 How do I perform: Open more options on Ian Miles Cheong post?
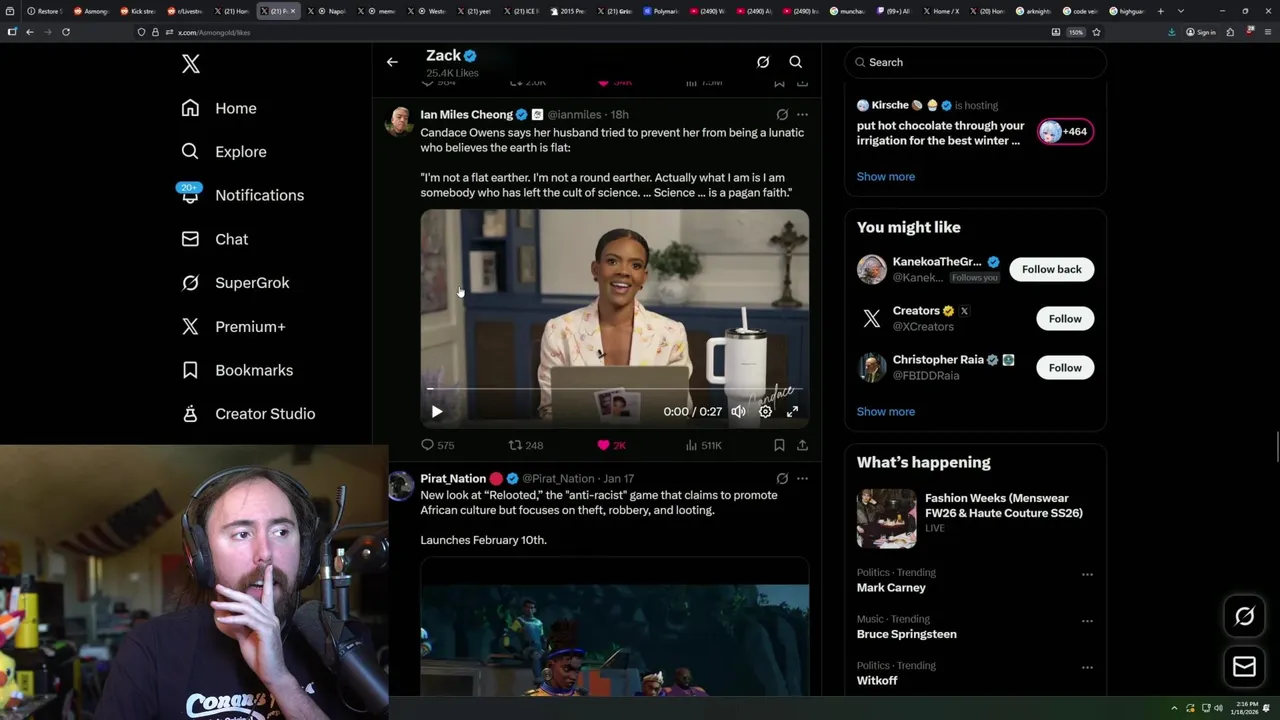[802, 115]
